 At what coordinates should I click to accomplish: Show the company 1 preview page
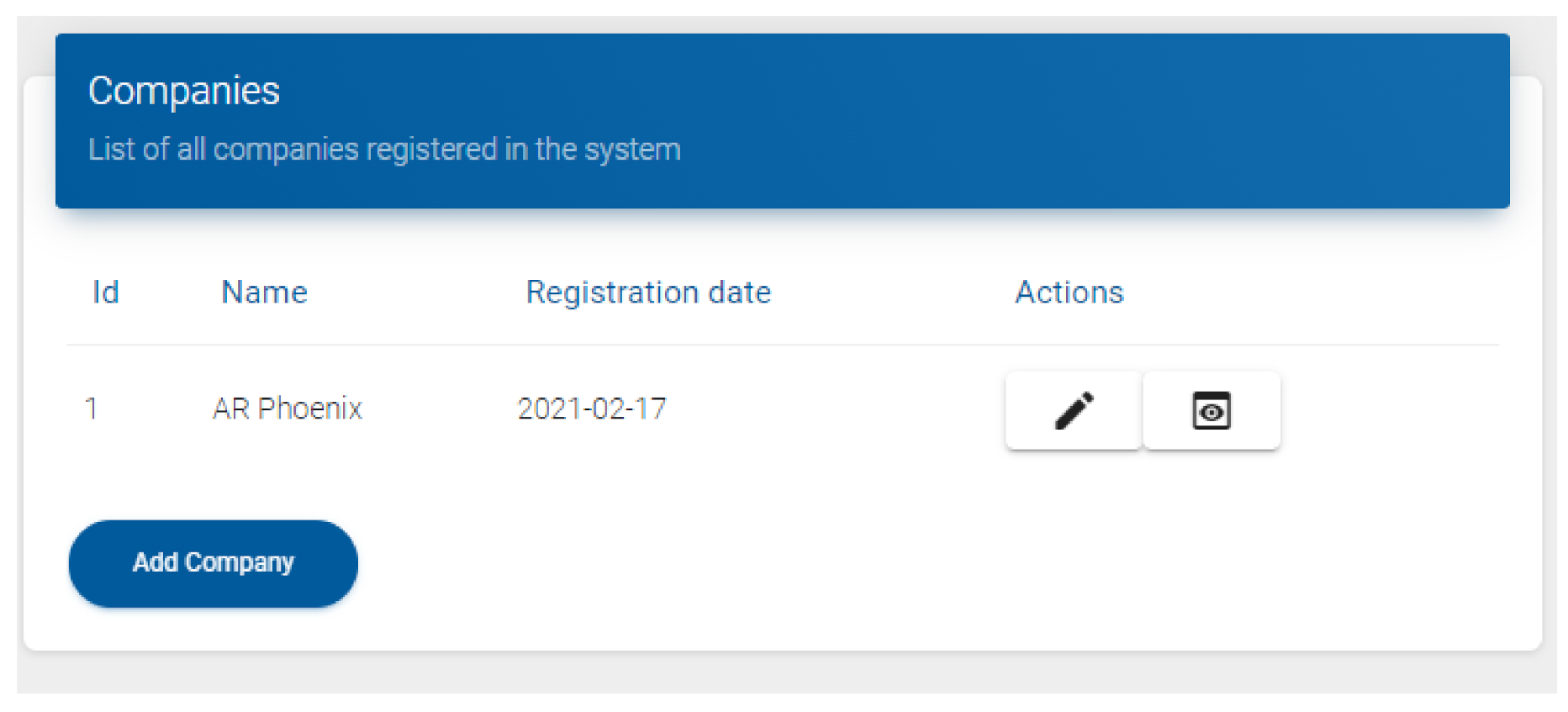coord(1211,411)
